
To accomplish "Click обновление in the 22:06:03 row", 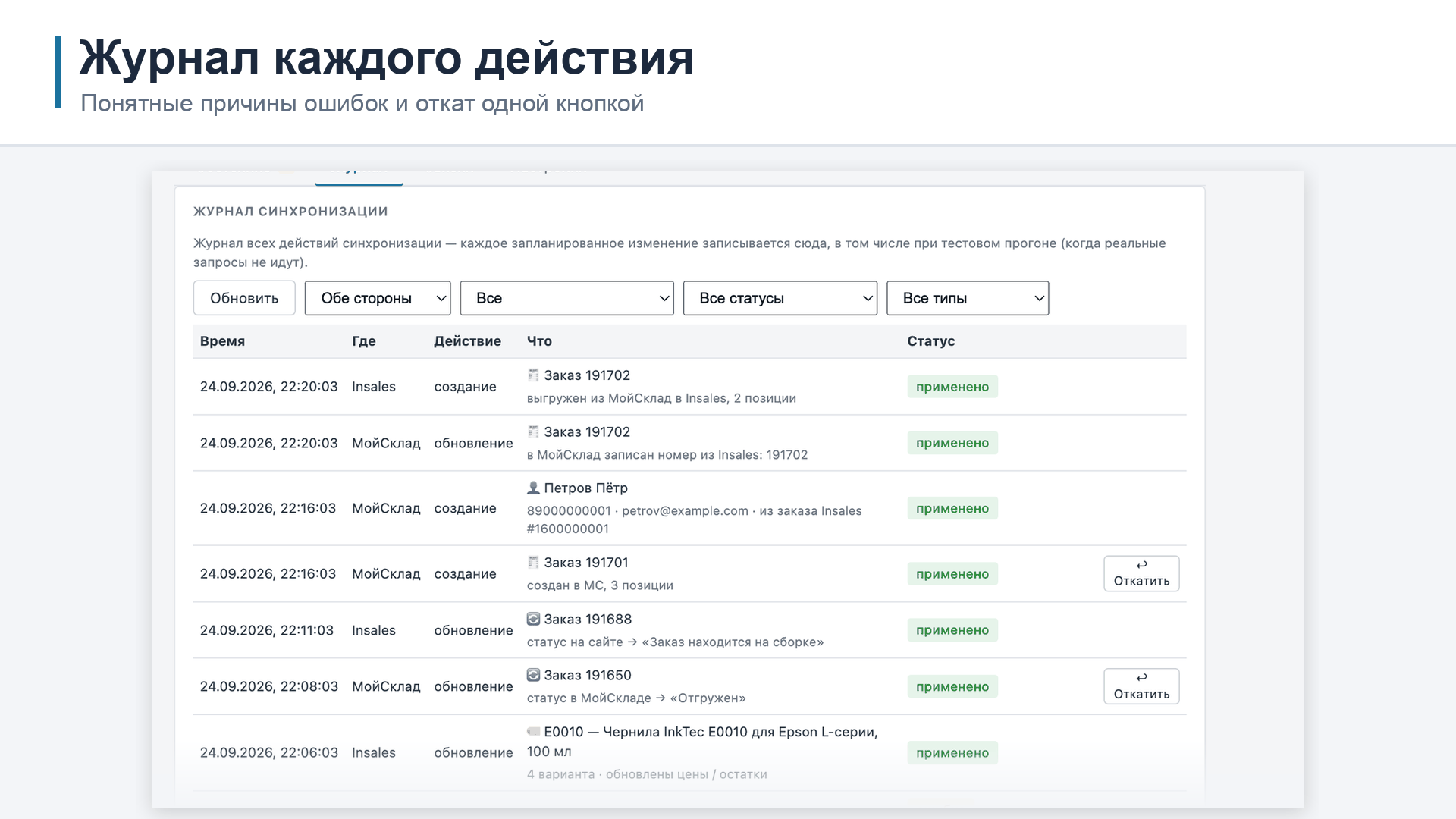I will pyautogui.click(x=473, y=753).
